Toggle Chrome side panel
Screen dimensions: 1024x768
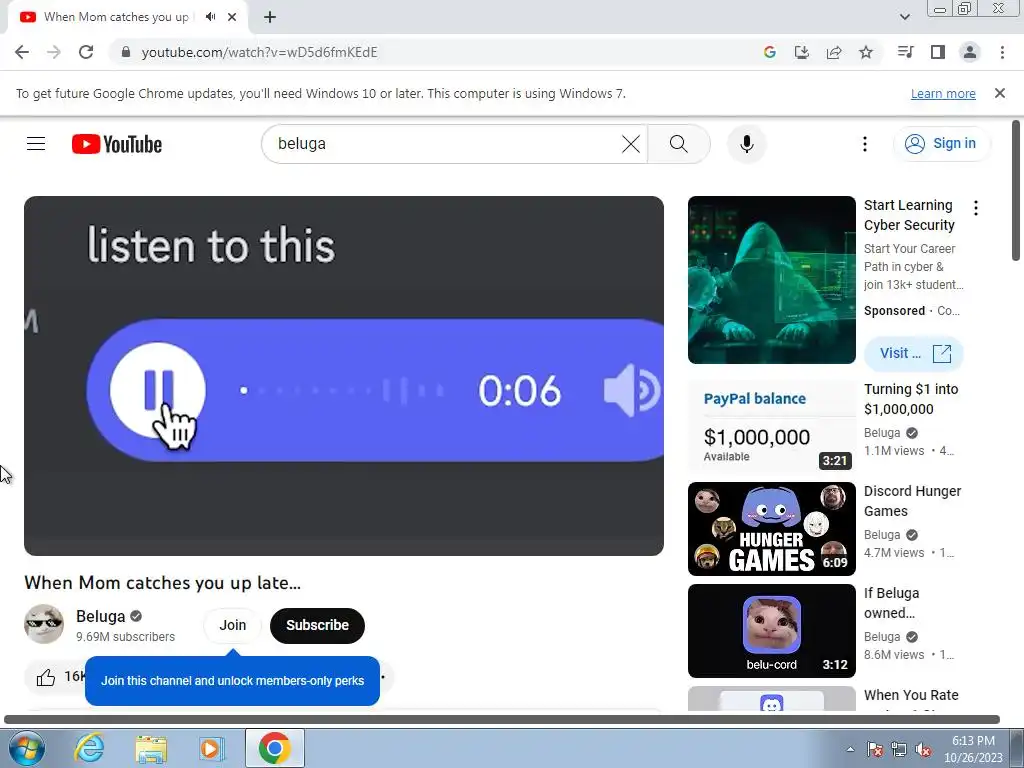coord(938,52)
